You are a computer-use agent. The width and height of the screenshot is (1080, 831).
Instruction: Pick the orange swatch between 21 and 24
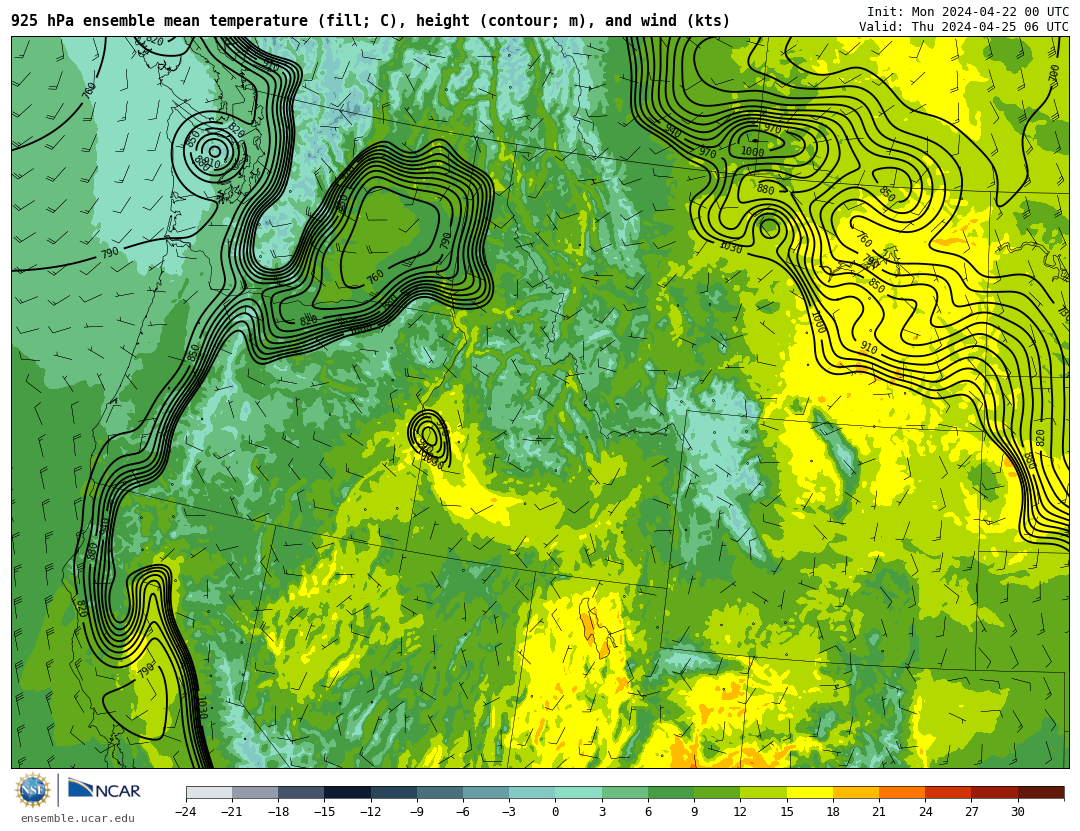(x=902, y=792)
